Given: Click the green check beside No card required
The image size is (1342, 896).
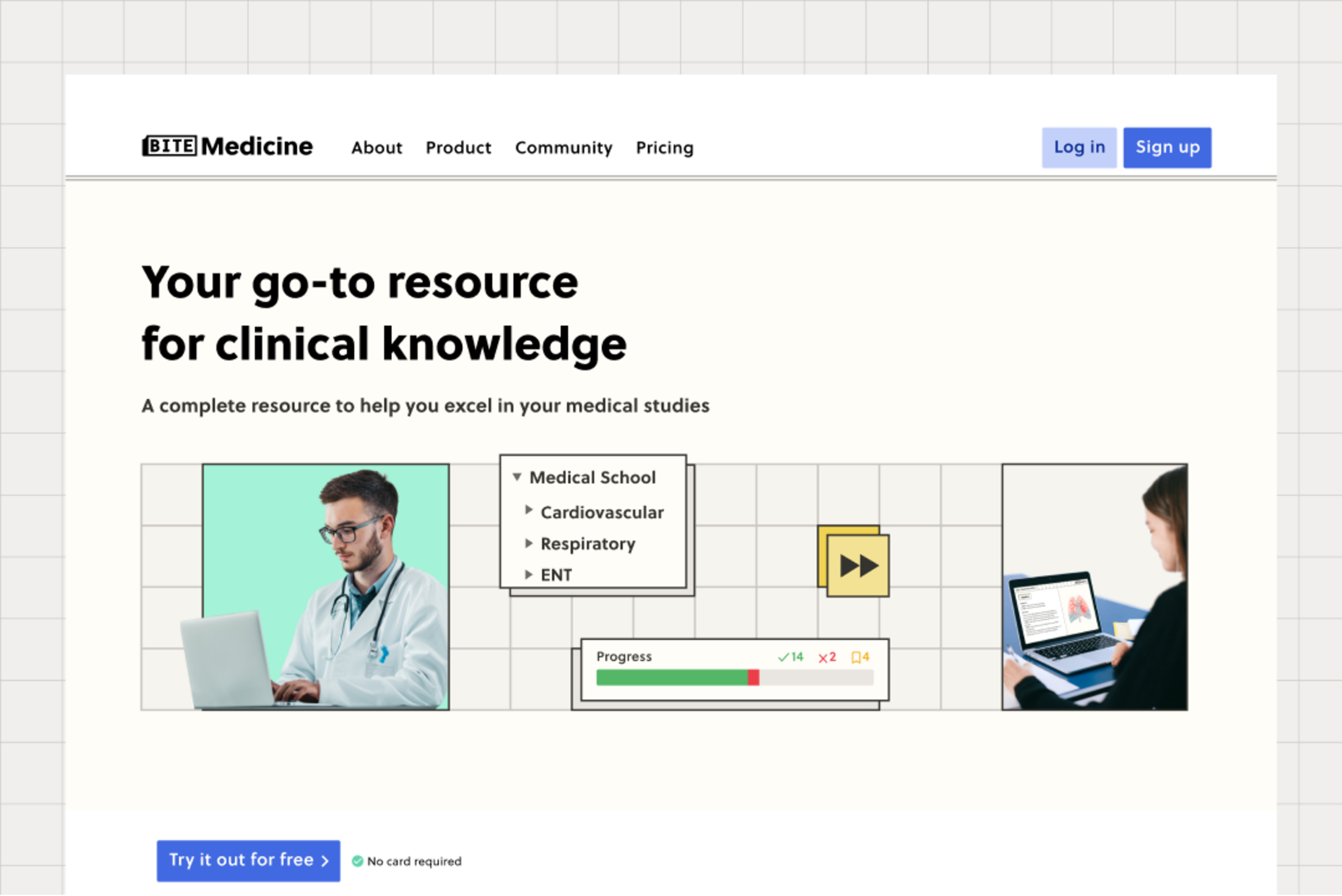Looking at the screenshot, I should pos(357,861).
